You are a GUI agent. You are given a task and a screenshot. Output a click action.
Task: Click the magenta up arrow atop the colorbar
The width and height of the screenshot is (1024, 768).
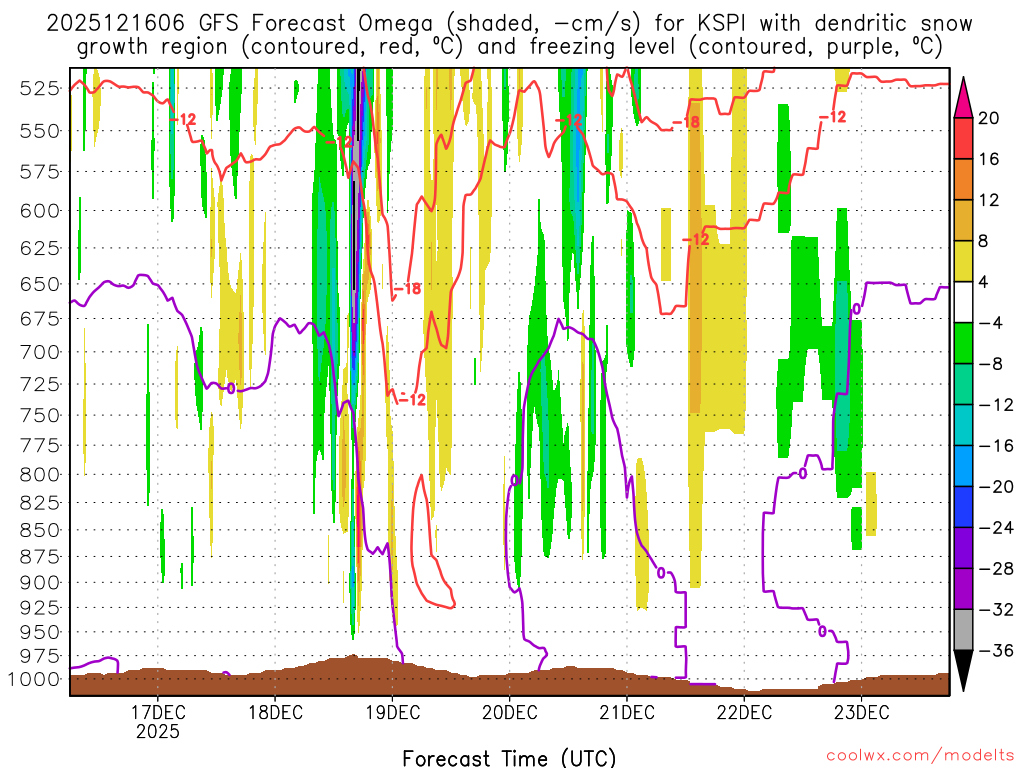pos(964,95)
